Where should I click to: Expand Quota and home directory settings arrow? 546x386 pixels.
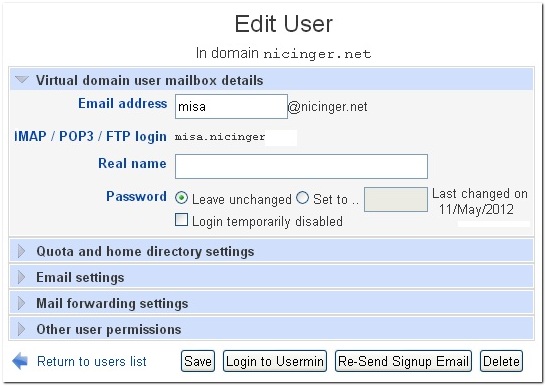[x=21, y=251]
